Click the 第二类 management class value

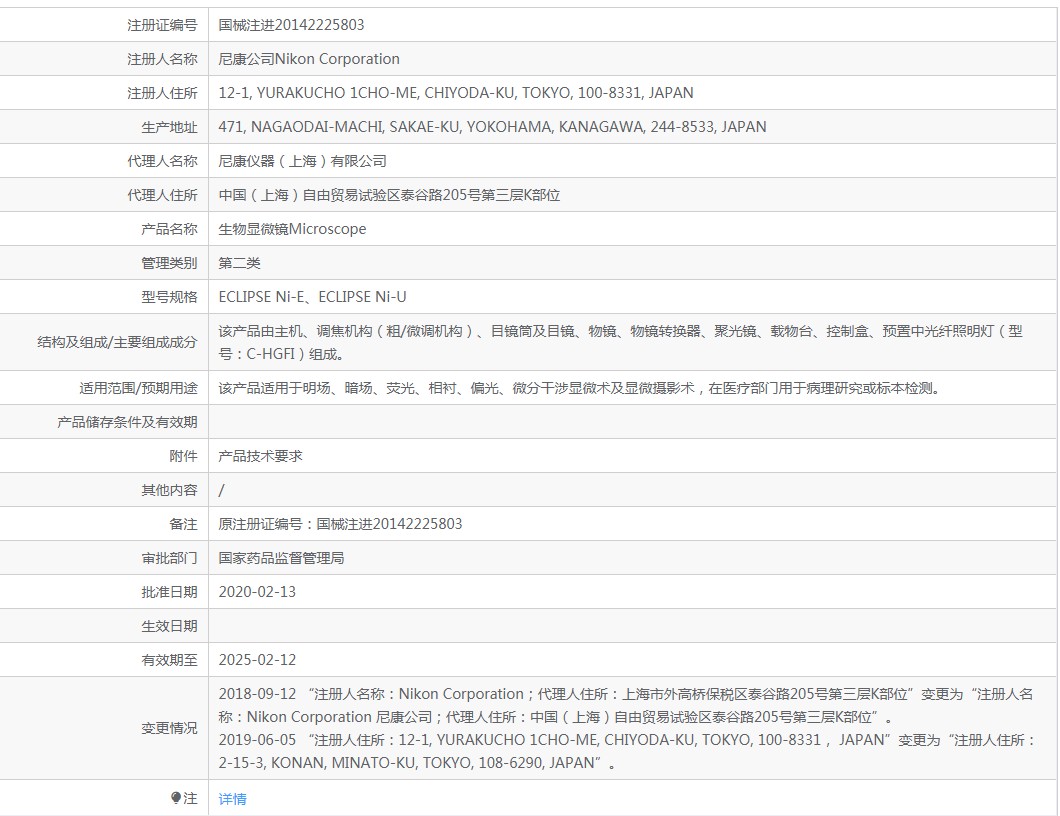click(x=239, y=263)
